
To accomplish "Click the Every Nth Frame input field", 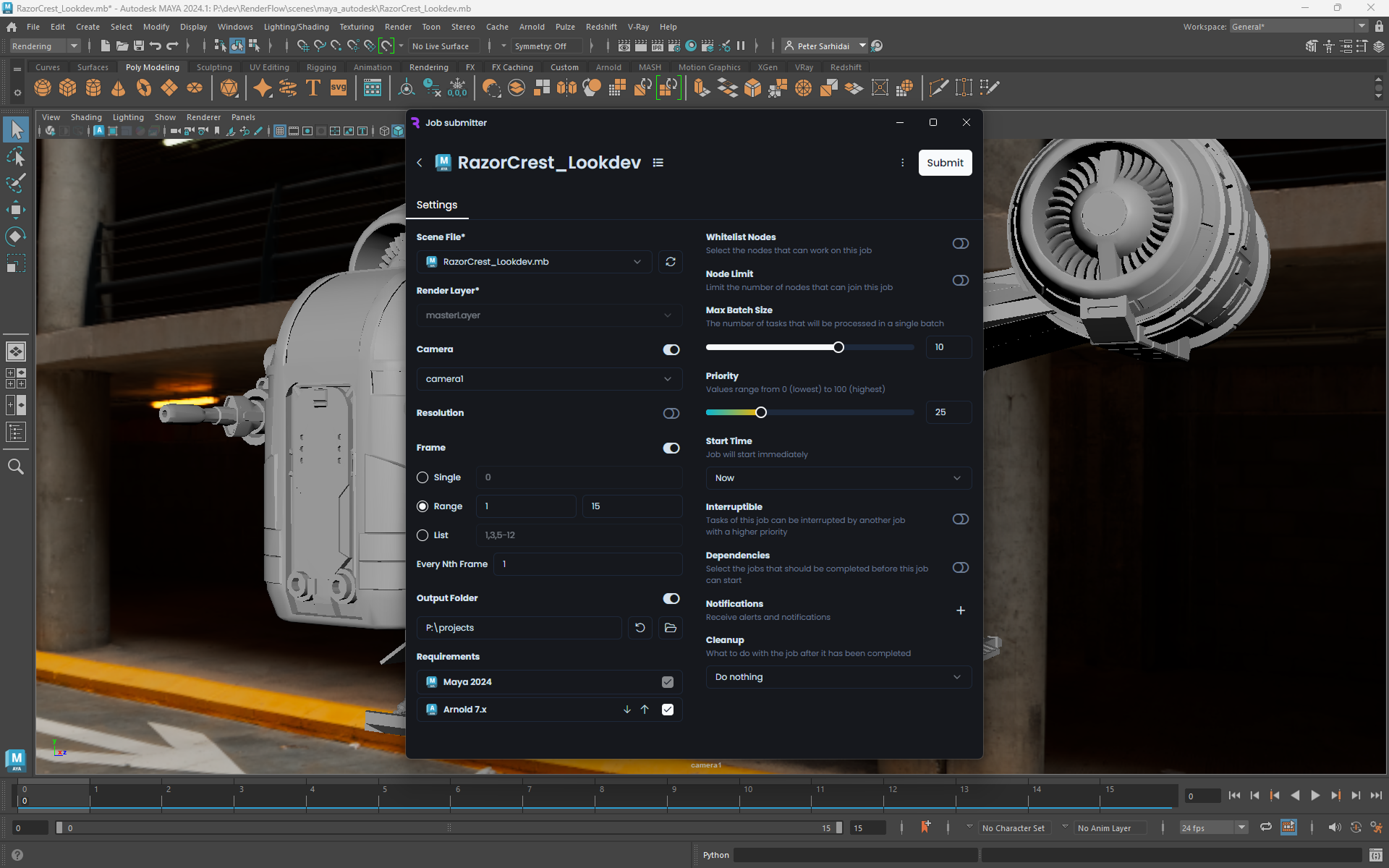I will (x=587, y=564).
